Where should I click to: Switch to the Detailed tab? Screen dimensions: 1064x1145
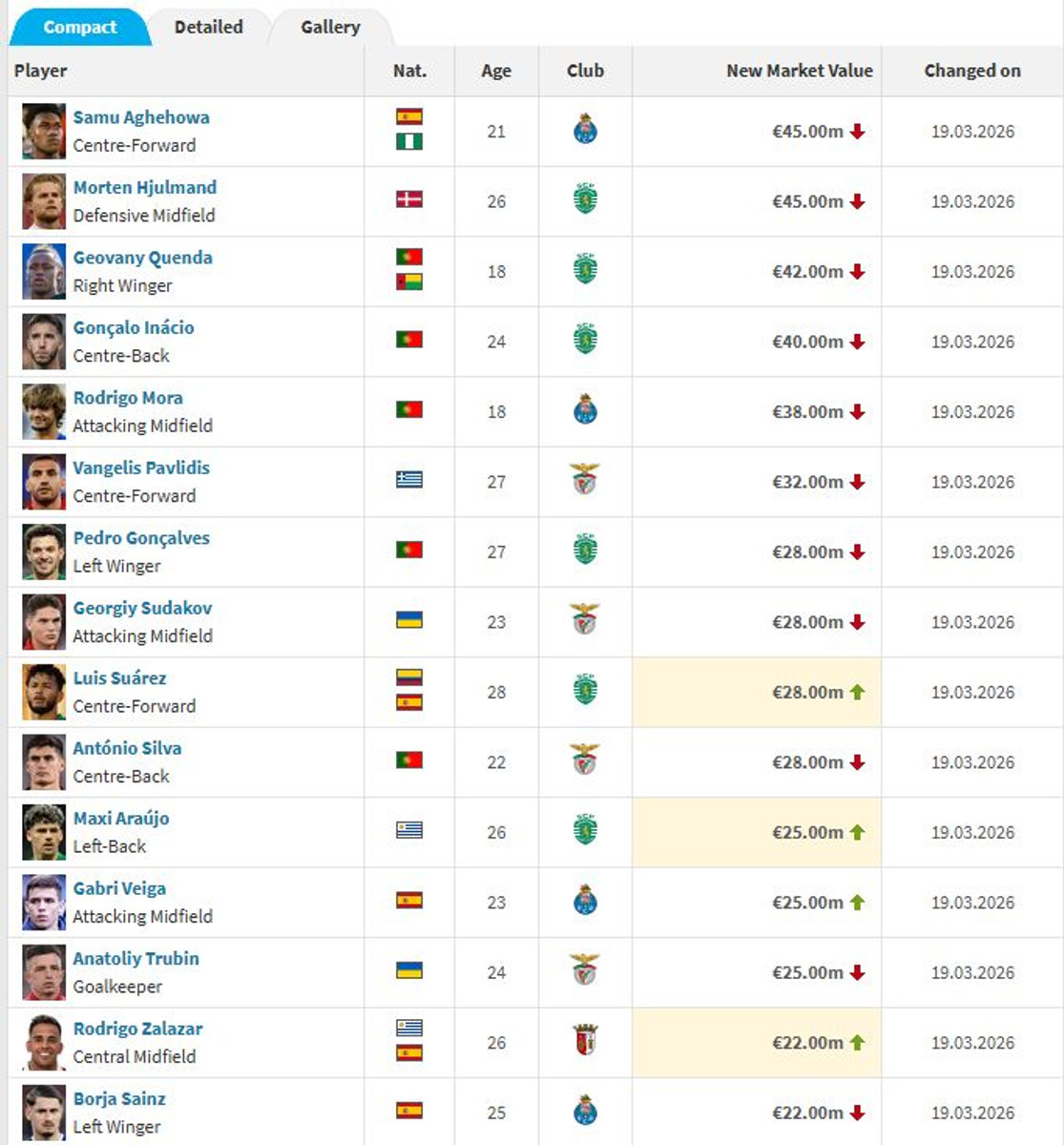tap(209, 27)
